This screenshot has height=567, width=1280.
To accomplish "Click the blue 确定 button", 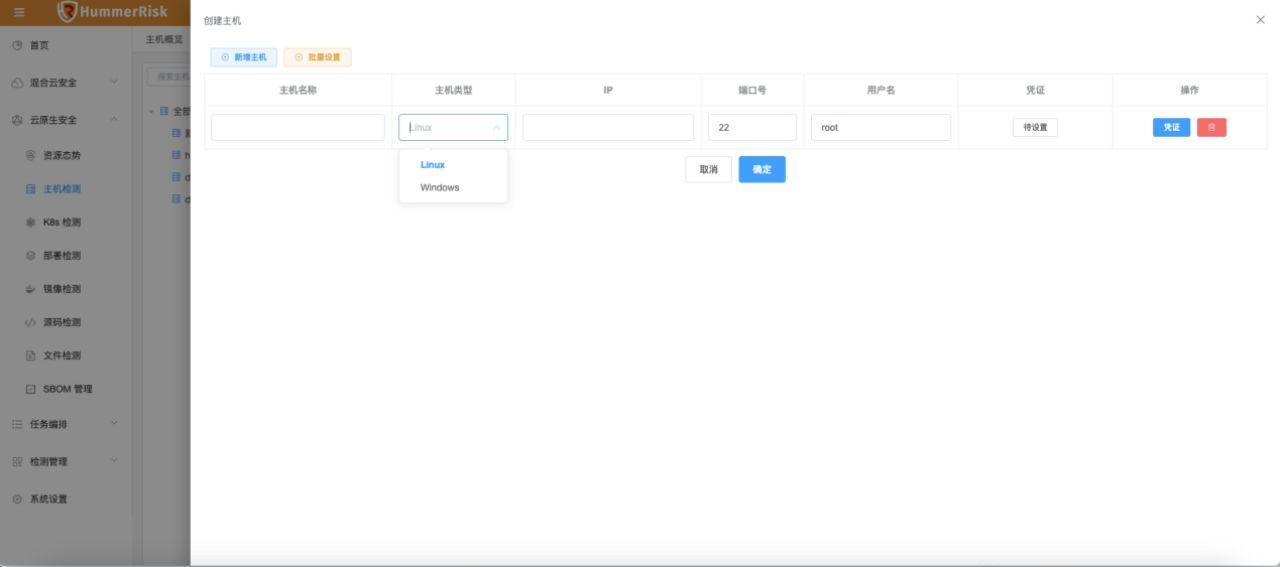I will tap(761, 170).
